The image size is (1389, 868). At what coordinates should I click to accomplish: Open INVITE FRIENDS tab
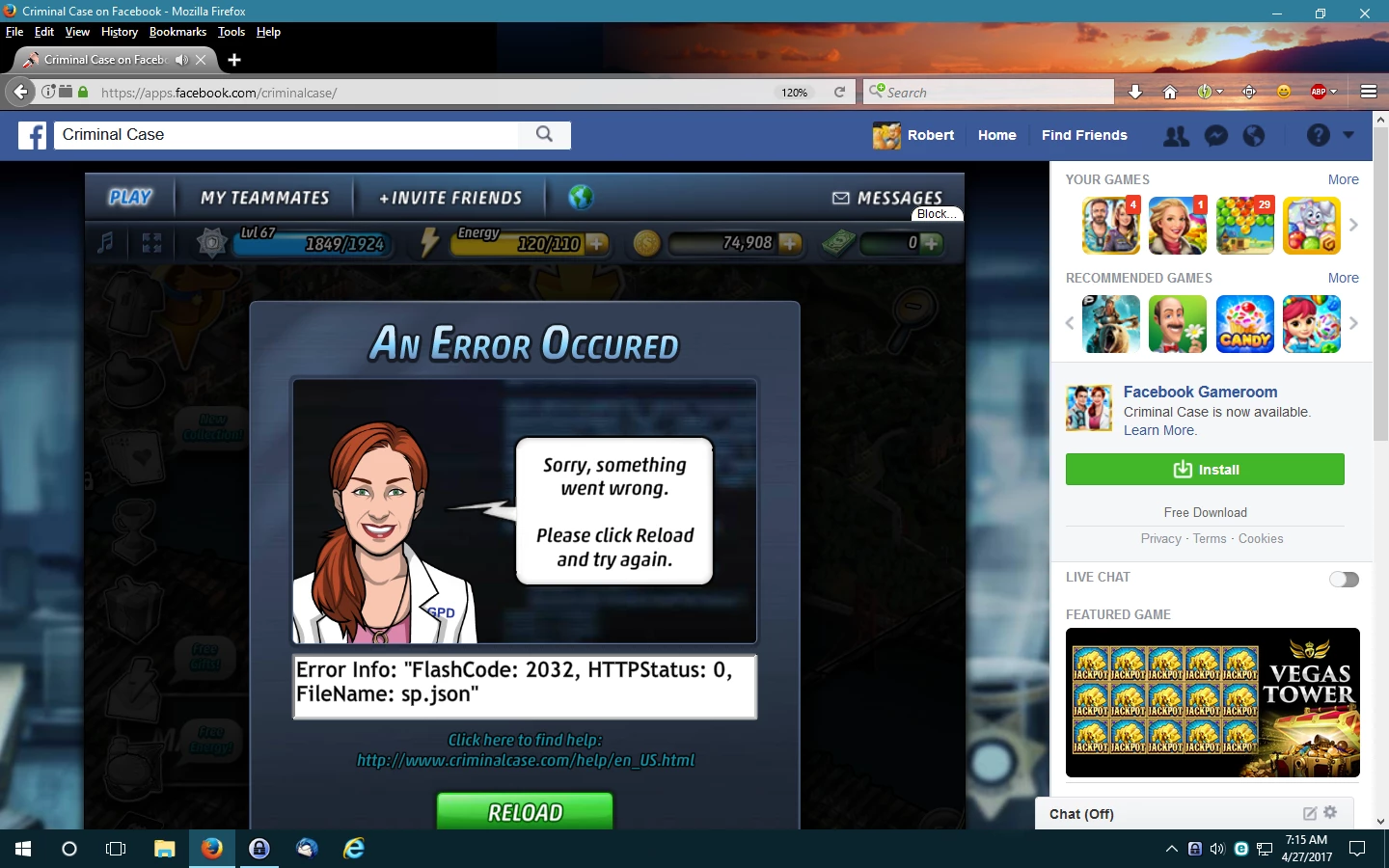pos(450,198)
